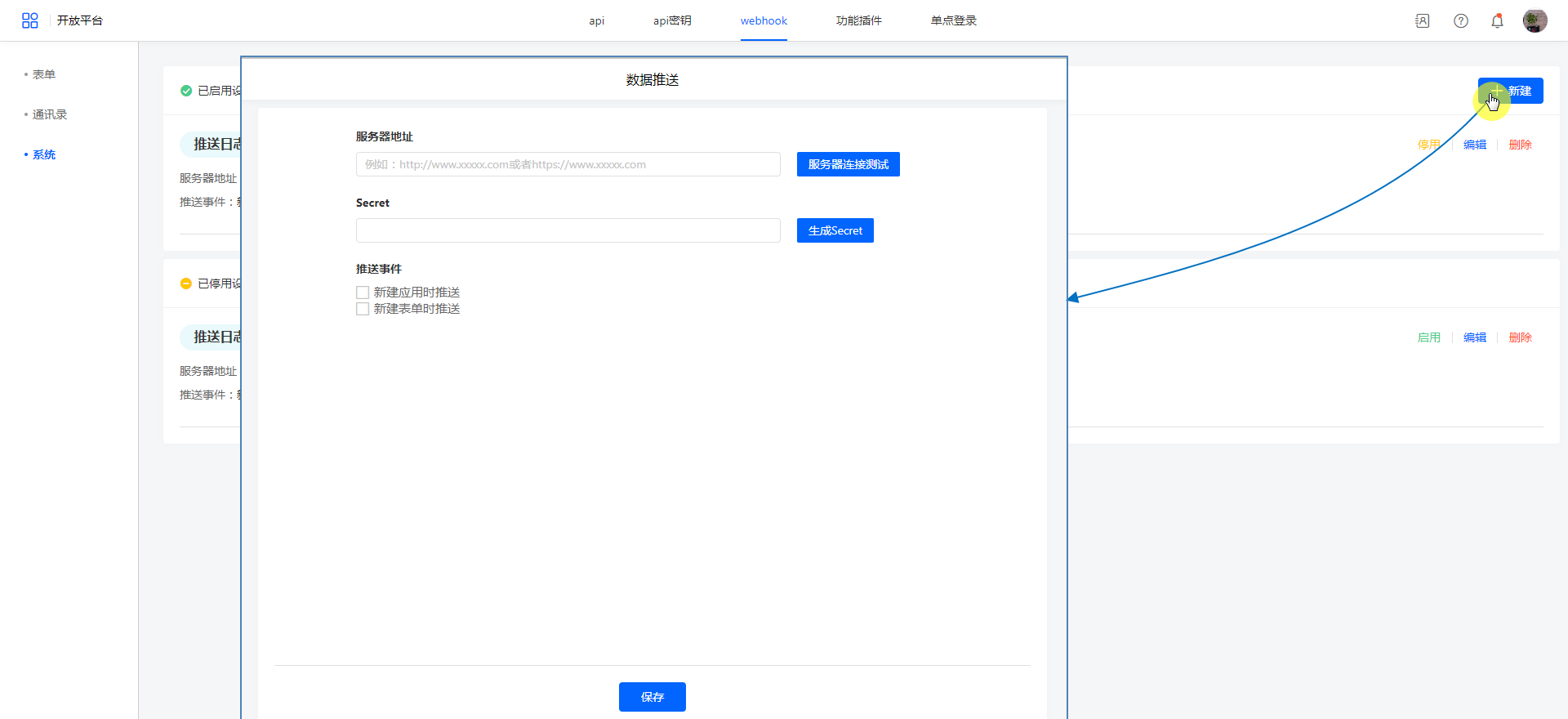Viewport: 1568px width, 719px height.
Task: Enable 新建应用时推送 checkbox
Action: 363,293
